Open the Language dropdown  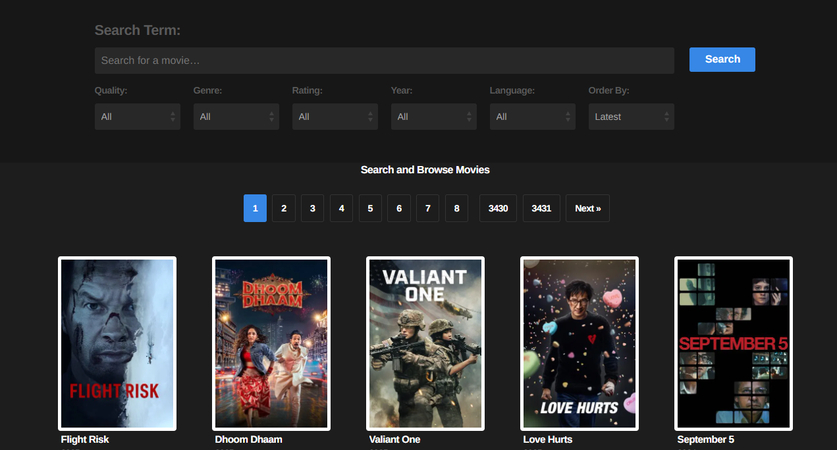point(533,116)
